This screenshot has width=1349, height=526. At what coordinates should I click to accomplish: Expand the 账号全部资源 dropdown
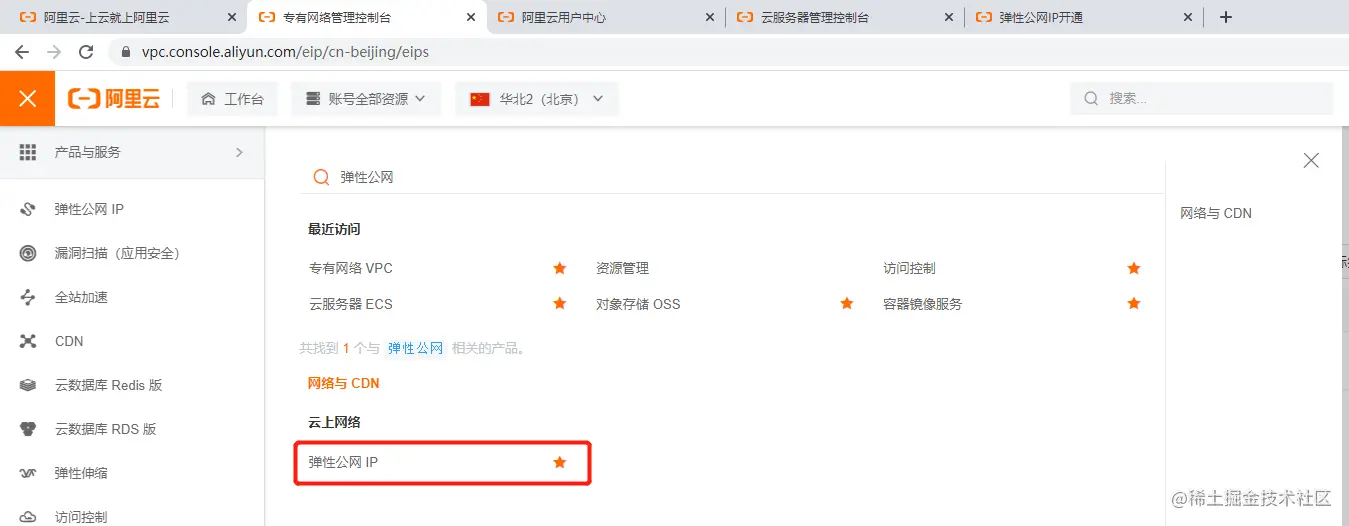click(366, 99)
